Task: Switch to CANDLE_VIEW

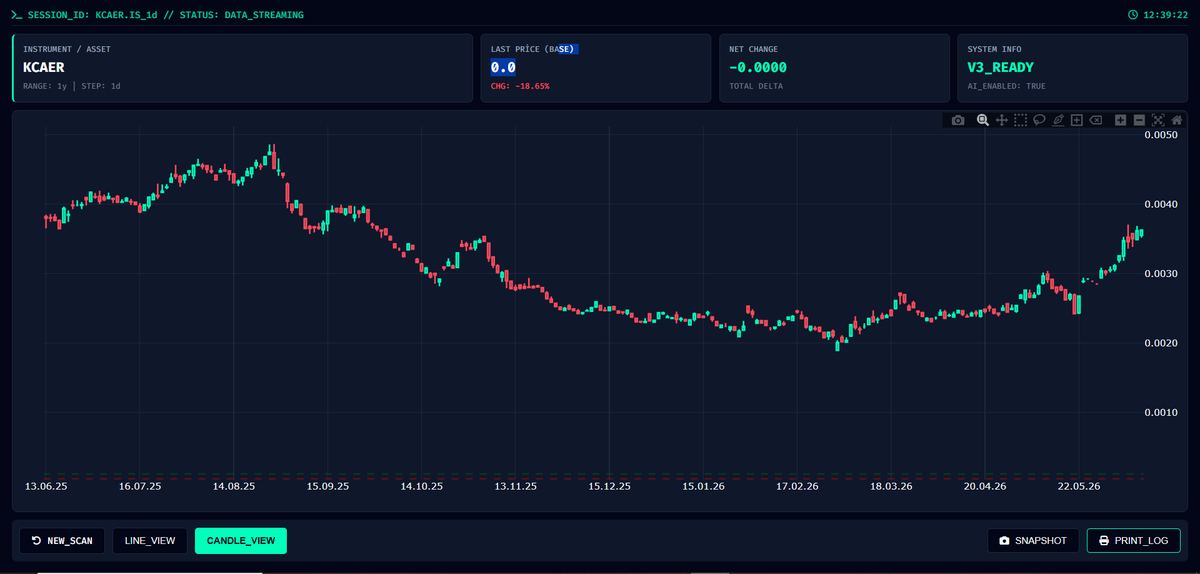Action: tap(241, 541)
